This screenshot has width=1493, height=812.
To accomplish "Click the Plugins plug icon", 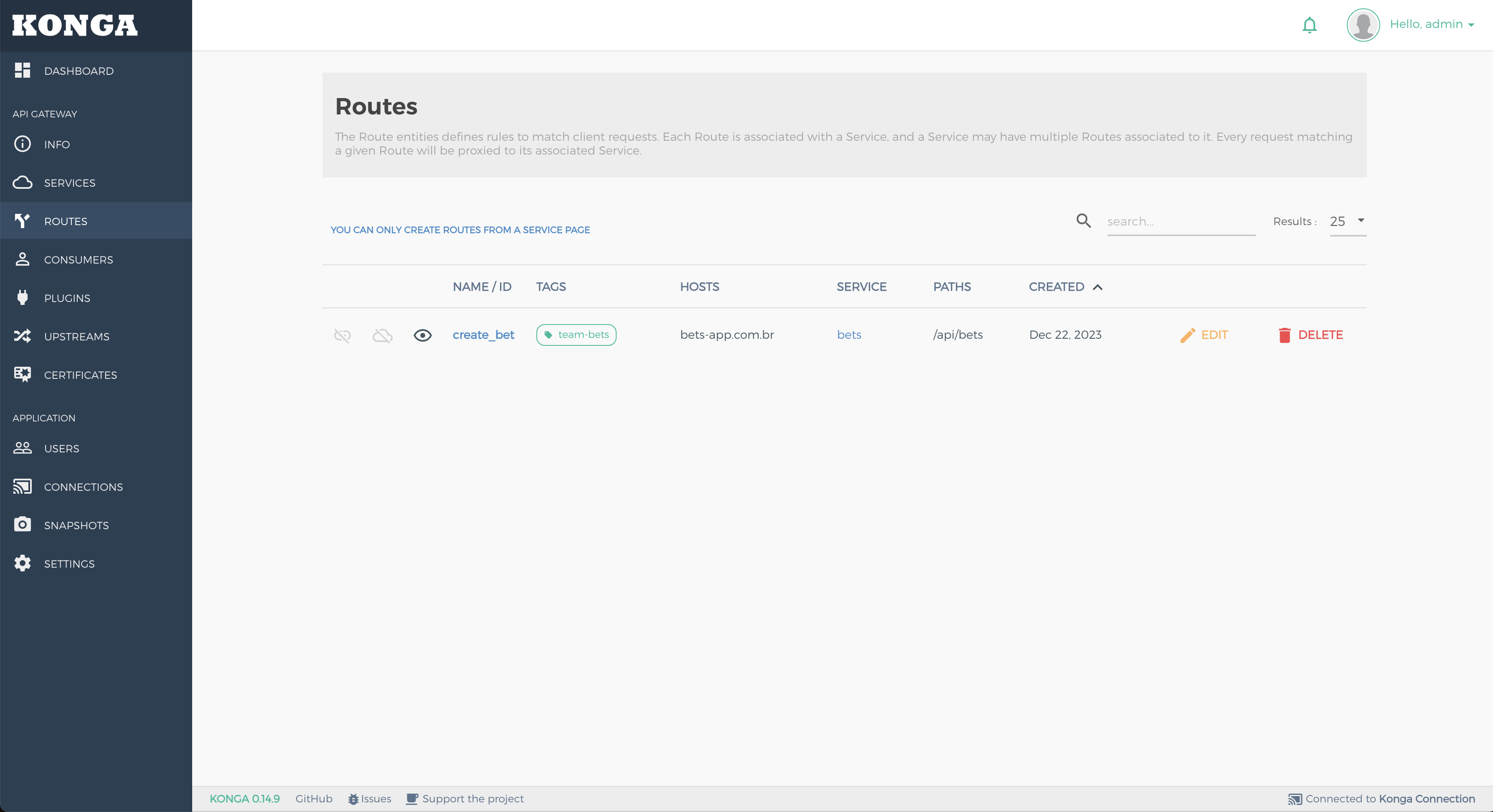I will point(23,298).
